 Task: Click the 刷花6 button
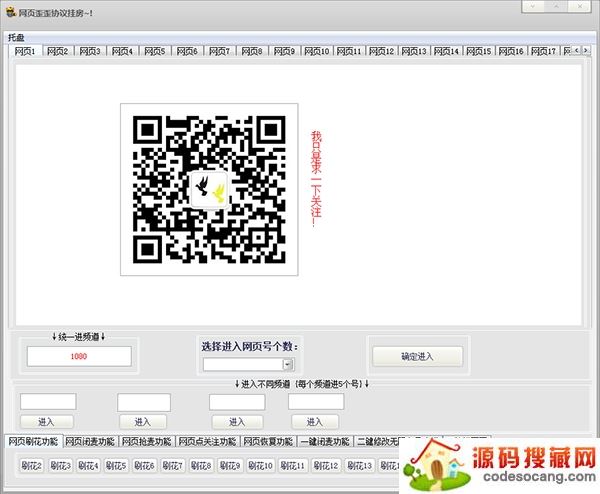[x=144, y=466]
